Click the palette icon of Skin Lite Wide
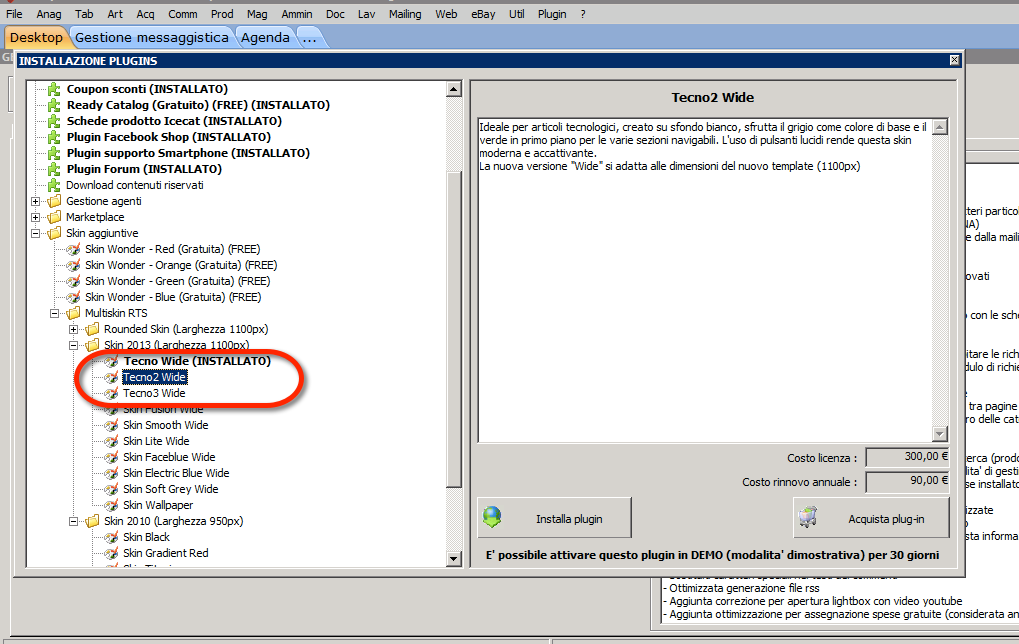Screen dimensions: 1019x644 click(111, 441)
